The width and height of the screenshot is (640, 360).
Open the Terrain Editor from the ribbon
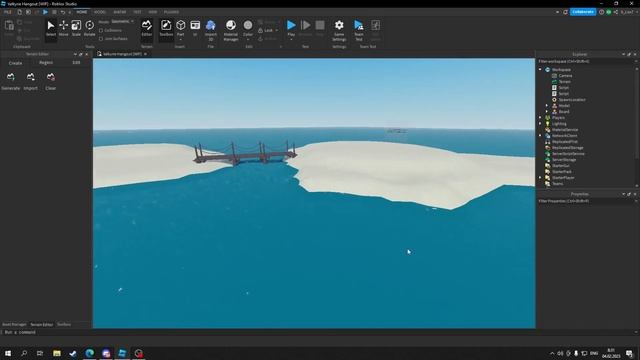pyautogui.click(x=147, y=29)
